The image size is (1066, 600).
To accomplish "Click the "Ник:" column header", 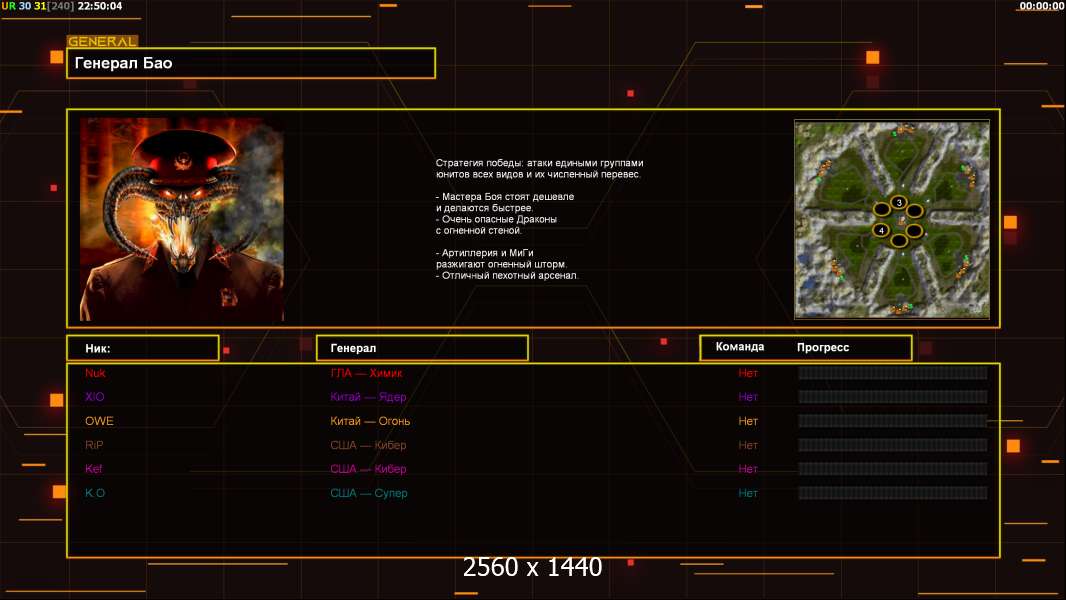I will pos(142,348).
